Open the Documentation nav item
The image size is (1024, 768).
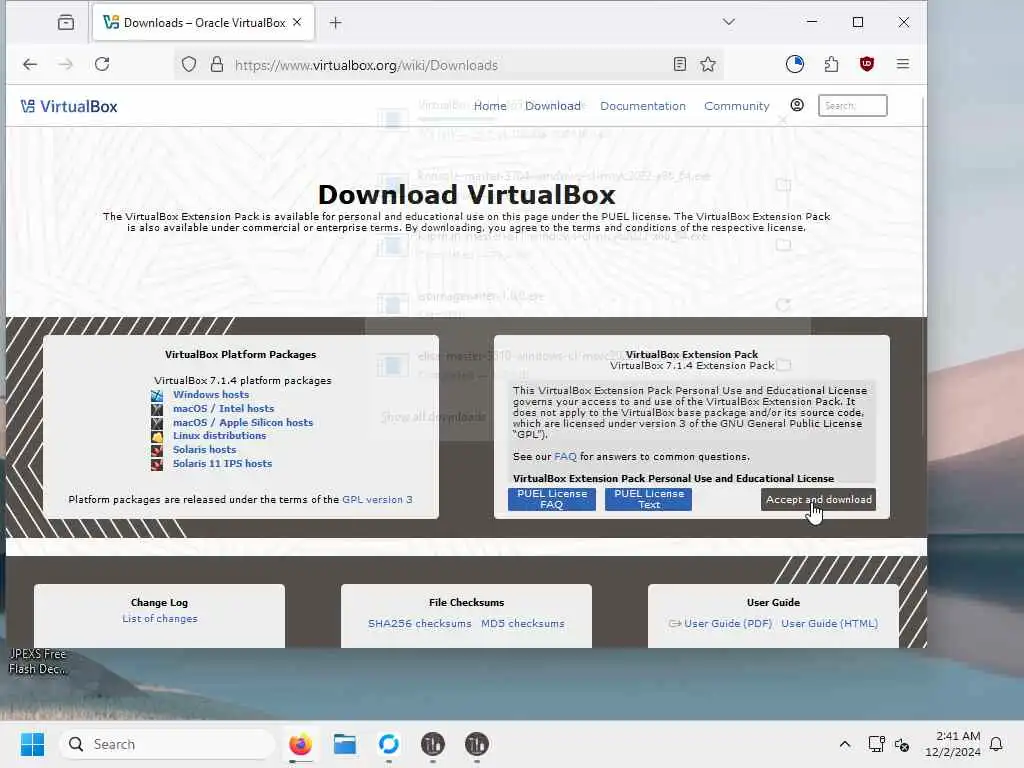tap(643, 106)
